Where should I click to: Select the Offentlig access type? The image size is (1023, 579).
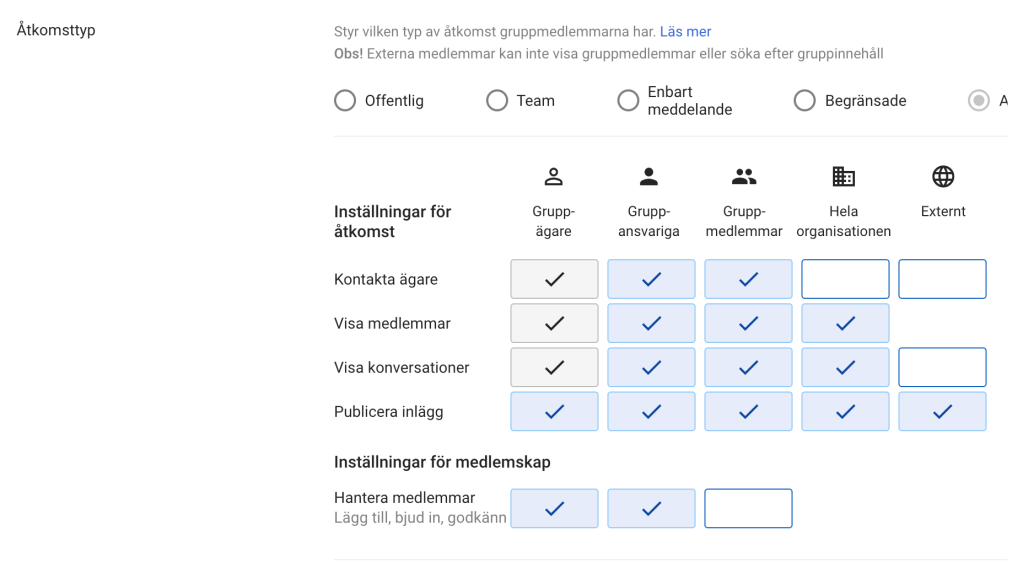tap(345, 101)
